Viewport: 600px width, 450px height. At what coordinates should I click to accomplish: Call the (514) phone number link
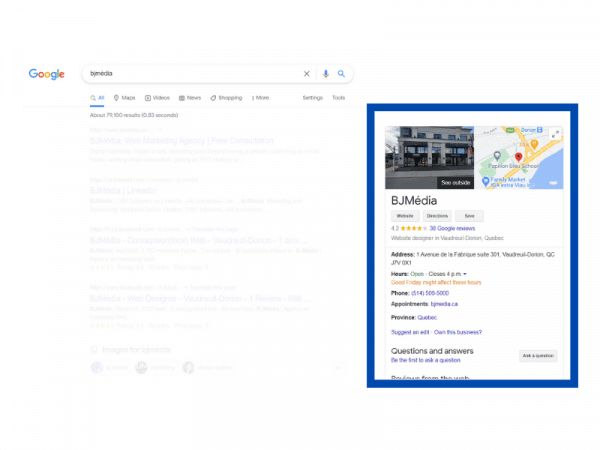point(430,293)
